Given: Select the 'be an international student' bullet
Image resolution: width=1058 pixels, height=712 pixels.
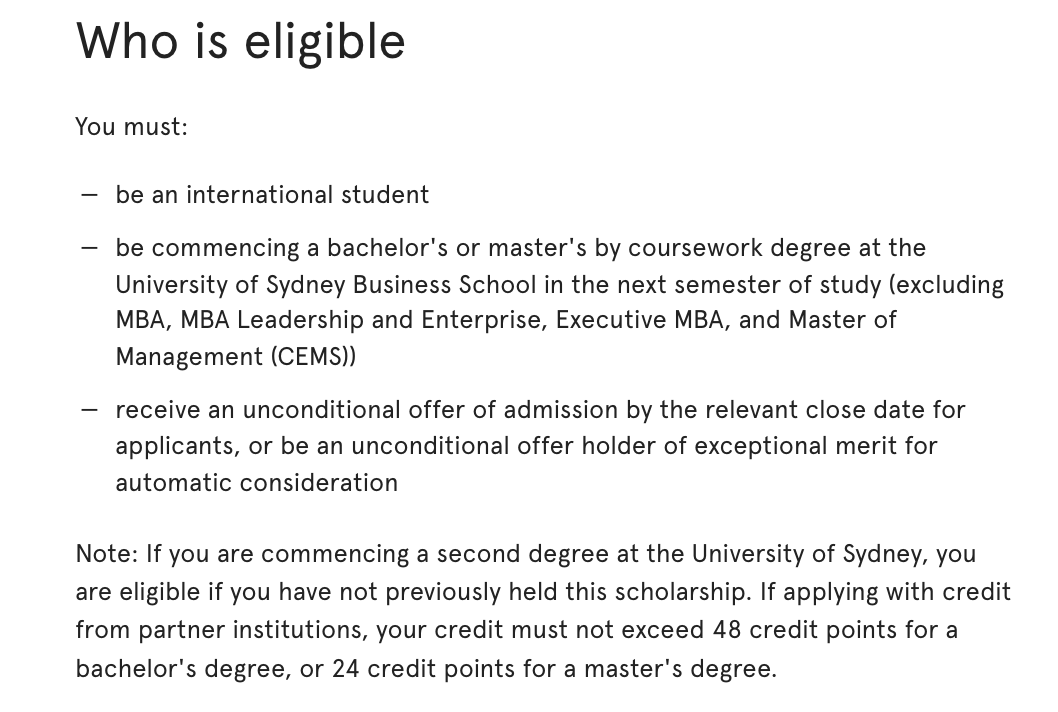Looking at the screenshot, I should [272, 195].
